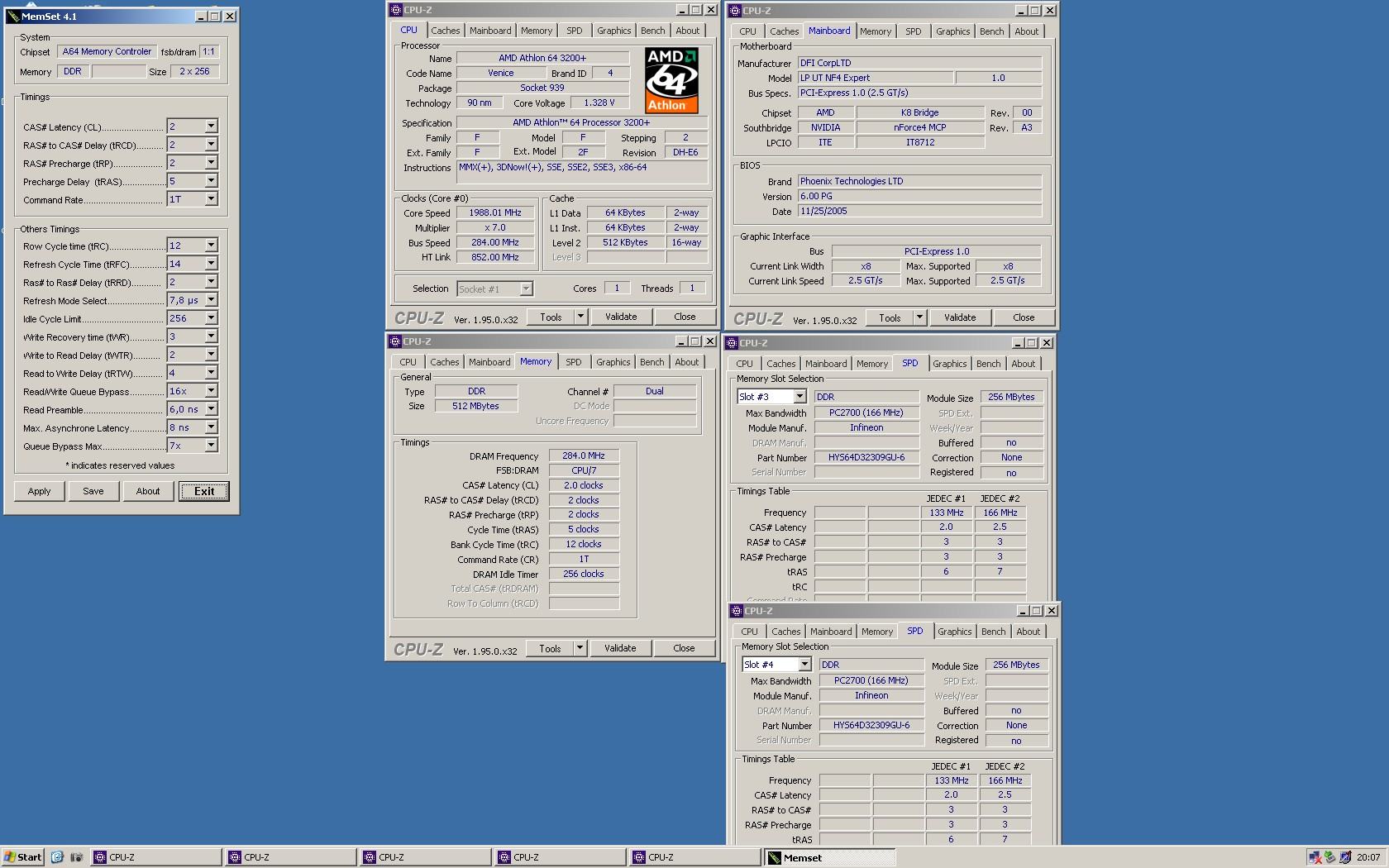Click Core Speed value 1988.01 MHz
This screenshot has width=1389, height=868.
click(495, 212)
